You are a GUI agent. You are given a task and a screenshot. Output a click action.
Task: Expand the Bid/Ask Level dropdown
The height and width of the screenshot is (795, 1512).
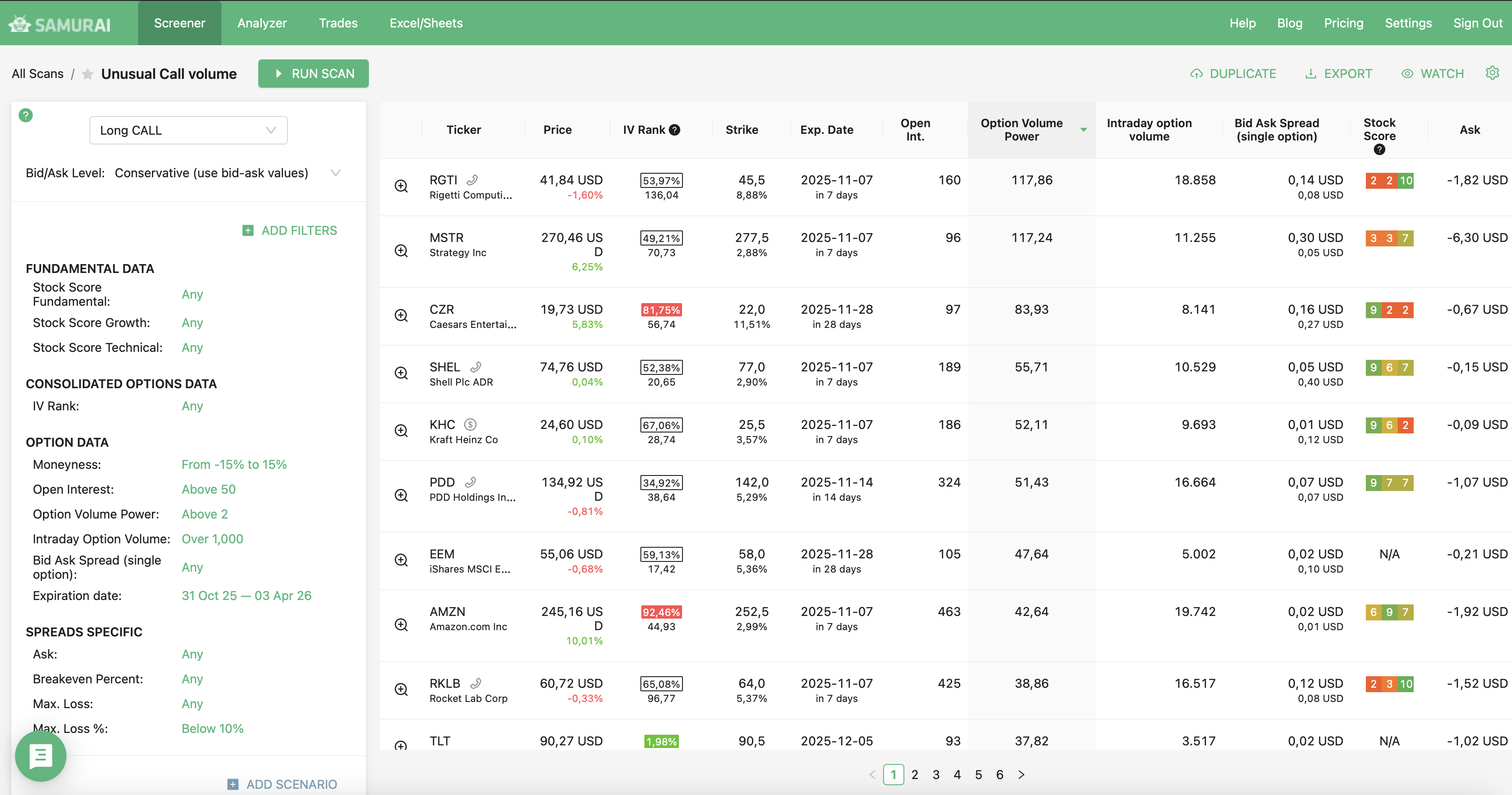point(335,173)
